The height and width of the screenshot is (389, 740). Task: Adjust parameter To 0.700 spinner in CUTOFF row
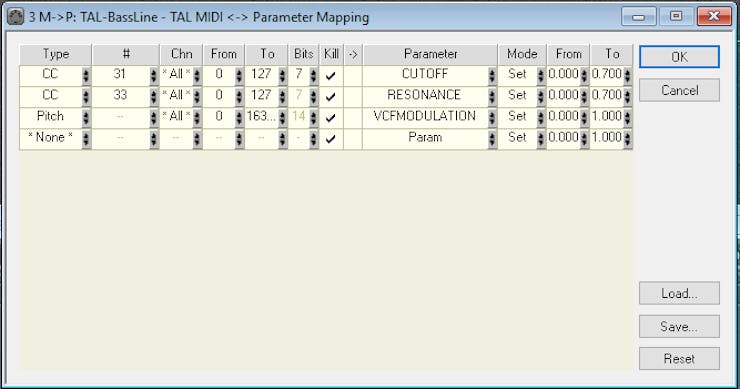tap(627, 76)
